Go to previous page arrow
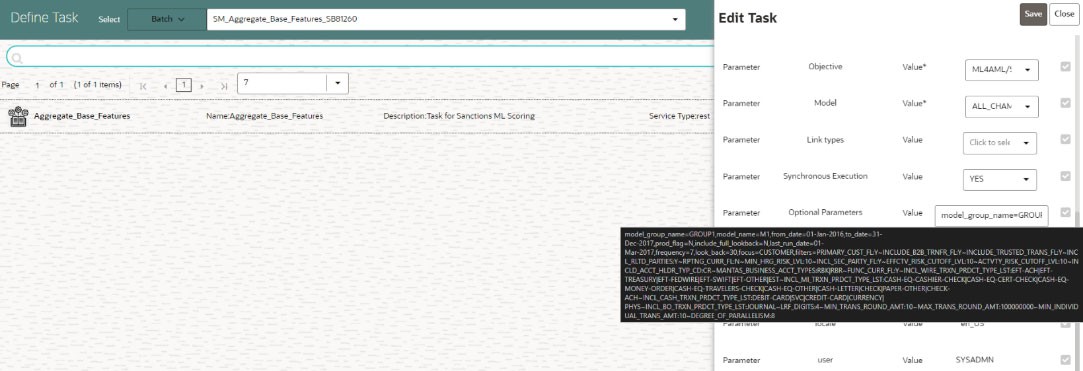Viewport: 1083px width, 371px height. [165, 86]
